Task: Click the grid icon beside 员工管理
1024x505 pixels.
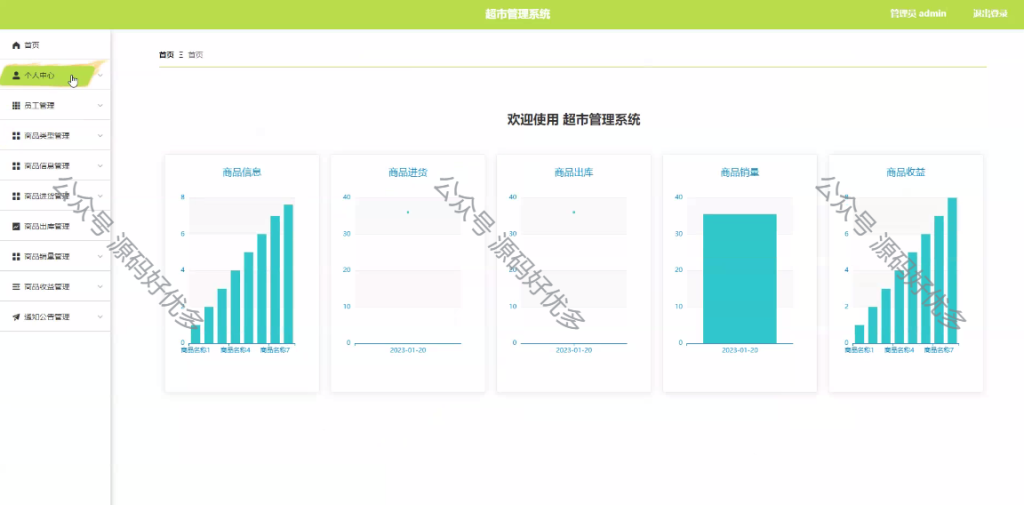Action: point(16,105)
